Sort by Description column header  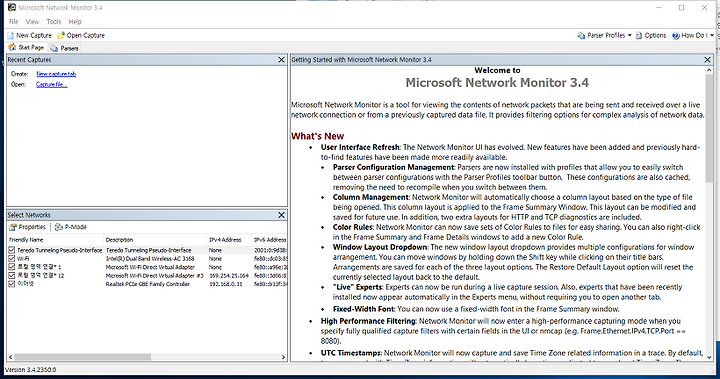click(x=155, y=239)
